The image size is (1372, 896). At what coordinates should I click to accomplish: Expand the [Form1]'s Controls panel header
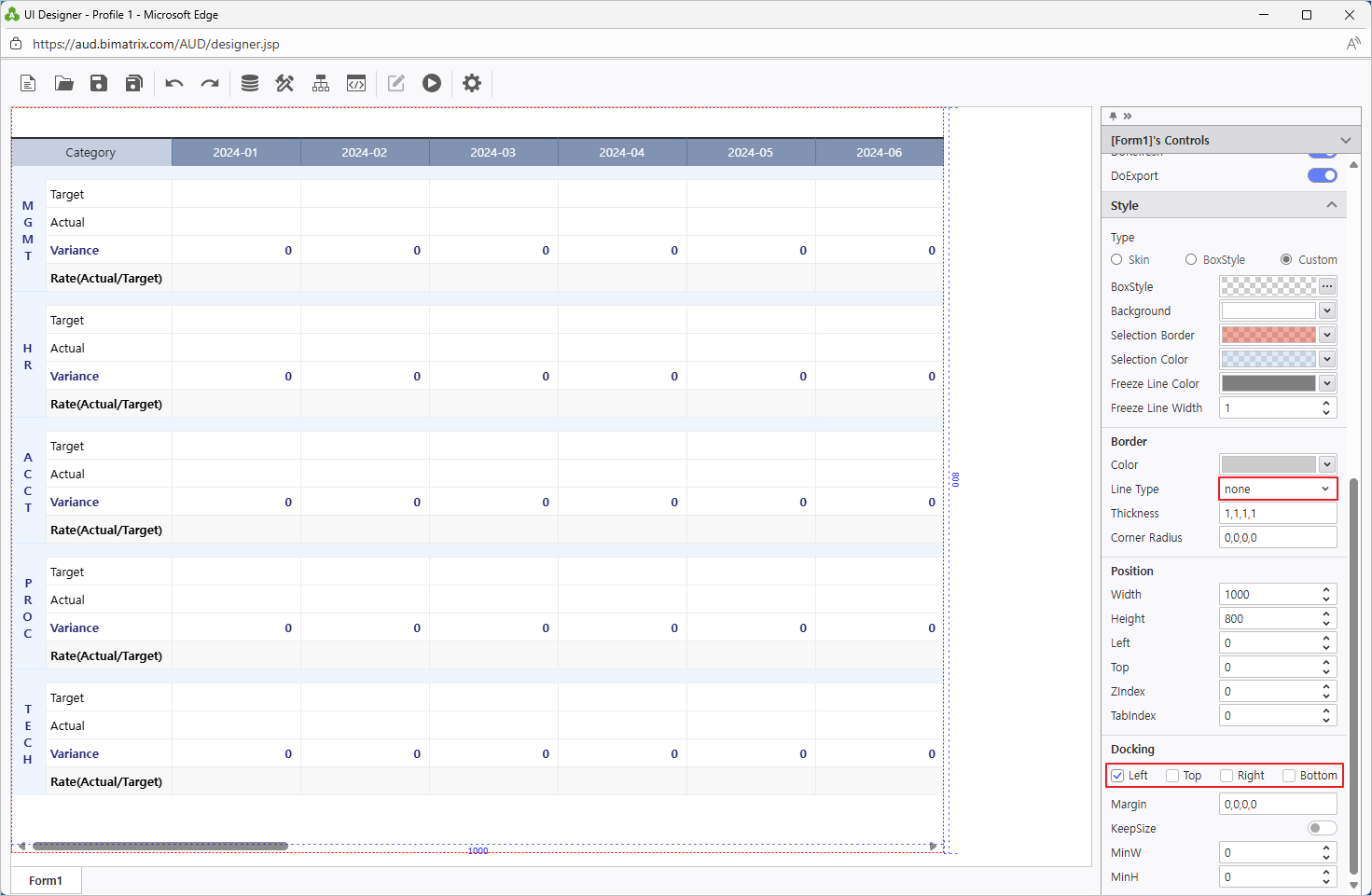pos(1346,140)
